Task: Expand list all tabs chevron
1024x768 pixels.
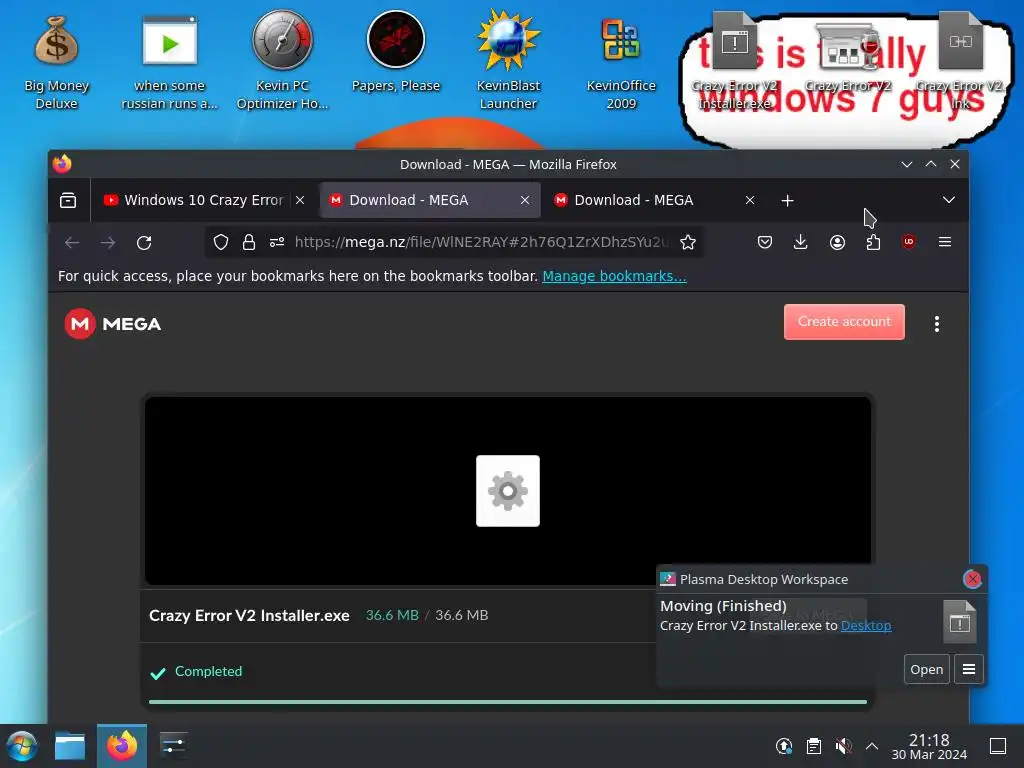Action: pyautogui.click(x=949, y=200)
